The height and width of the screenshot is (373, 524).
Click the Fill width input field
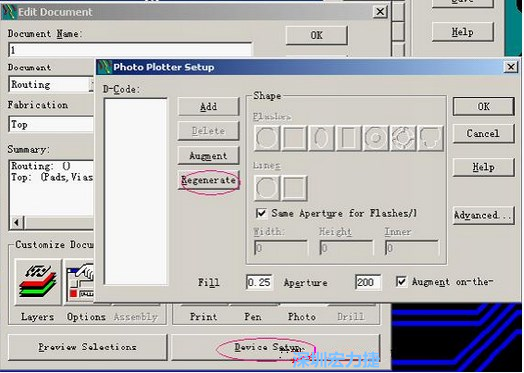pyautogui.click(x=259, y=282)
